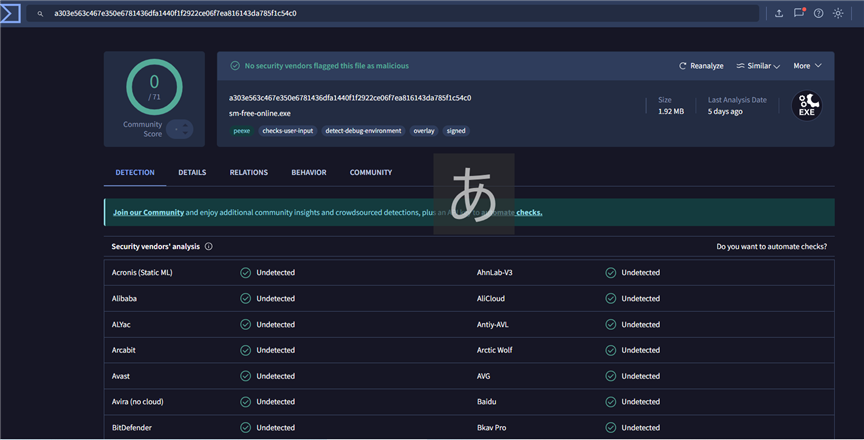The image size is (864, 440).
Task: Open the help question mark icon
Action: pos(819,13)
